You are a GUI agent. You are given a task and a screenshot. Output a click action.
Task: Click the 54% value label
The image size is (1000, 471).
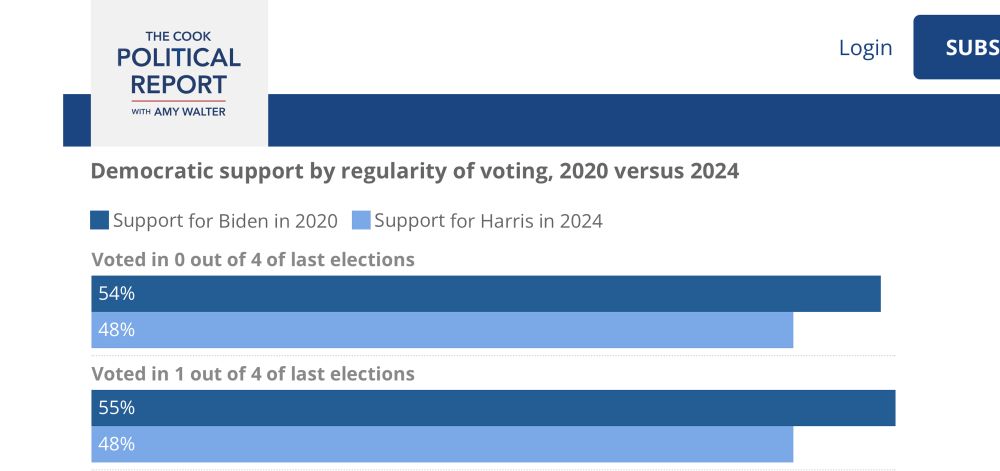(x=116, y=294)
